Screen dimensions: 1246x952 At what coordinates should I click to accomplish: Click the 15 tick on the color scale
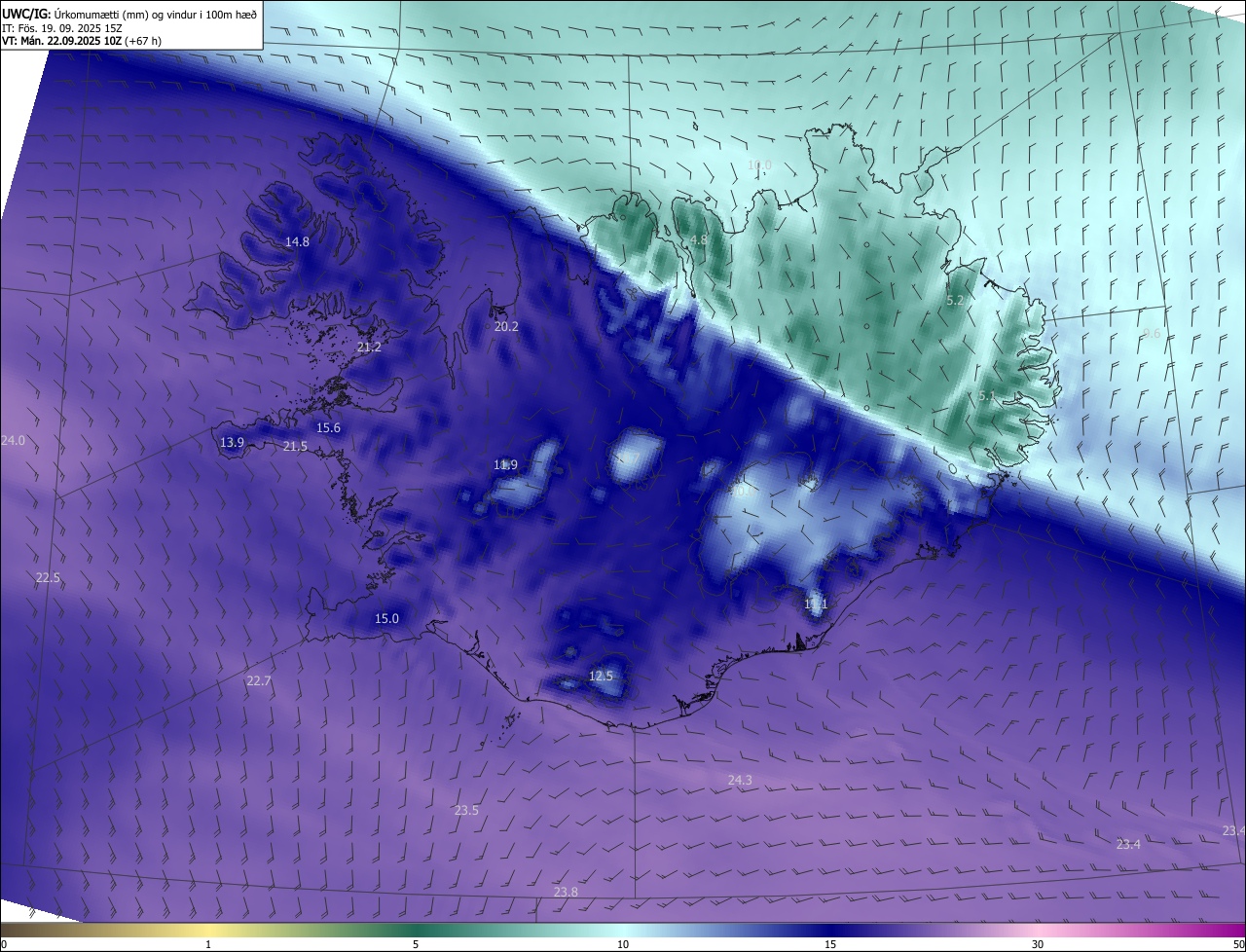point(830,944)
